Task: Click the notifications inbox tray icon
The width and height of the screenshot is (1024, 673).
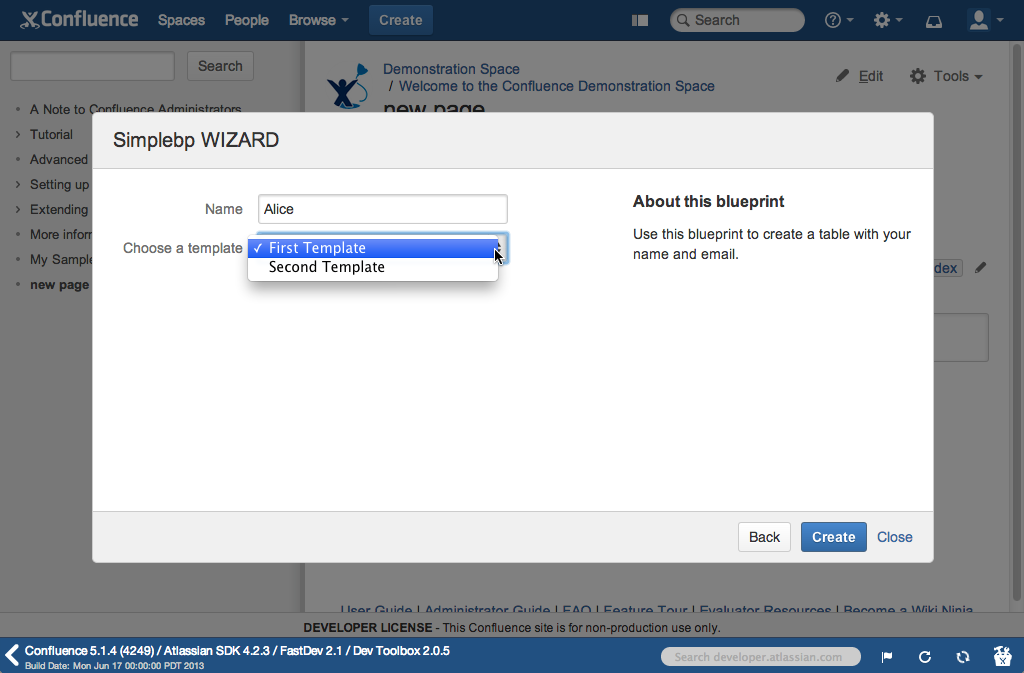Action: coord(933,20)
